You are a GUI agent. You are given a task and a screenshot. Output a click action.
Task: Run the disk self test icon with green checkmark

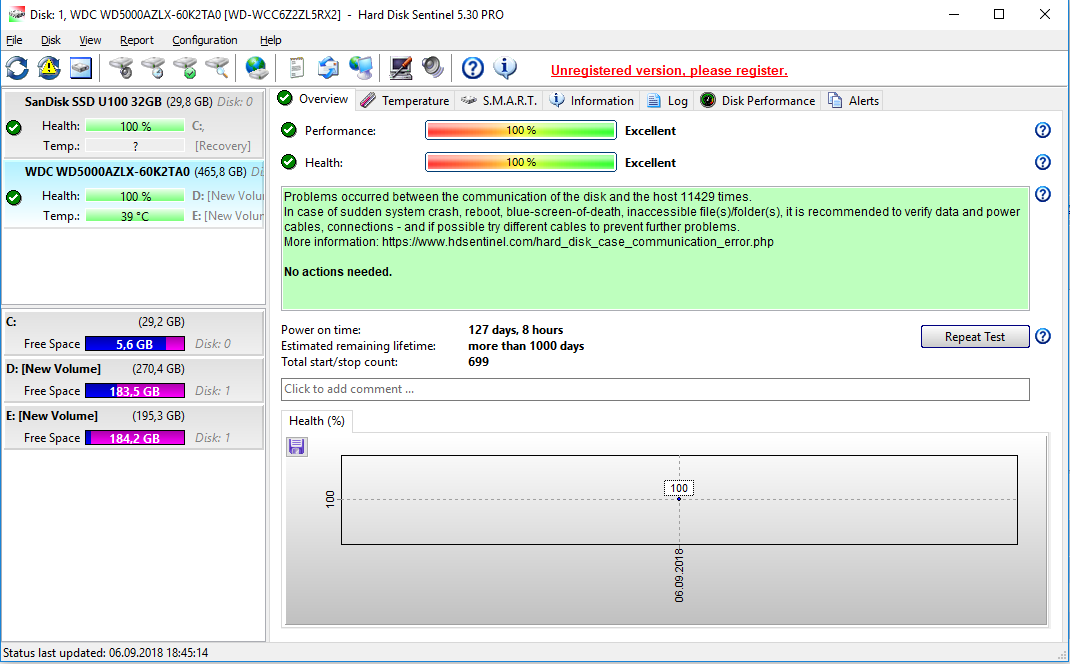click(184, 68)
